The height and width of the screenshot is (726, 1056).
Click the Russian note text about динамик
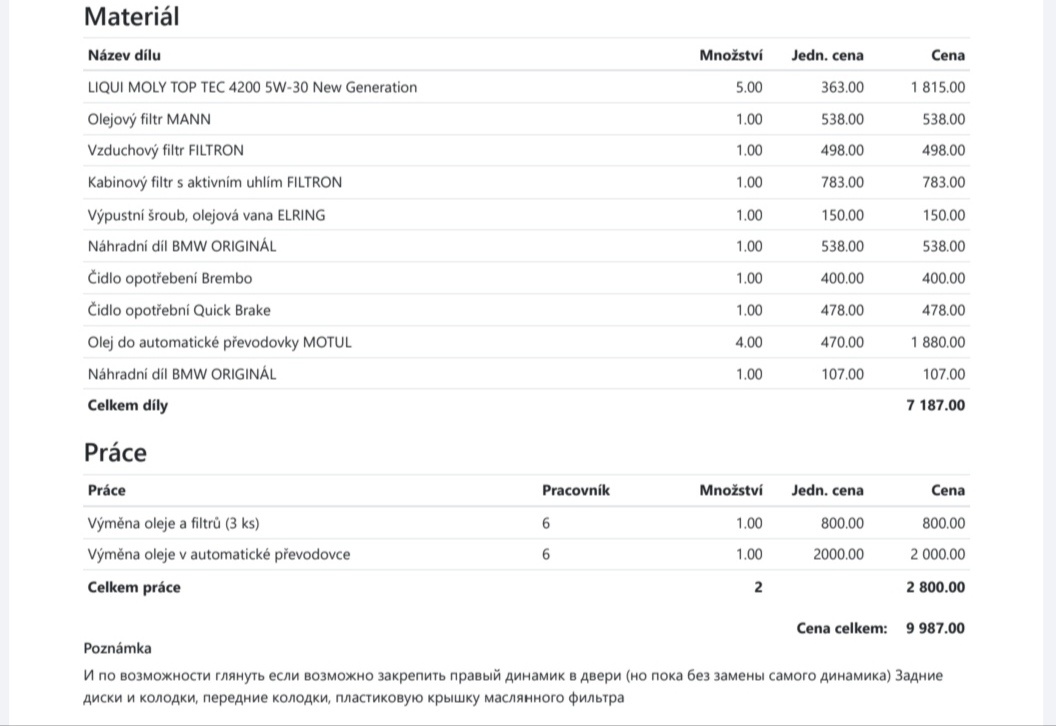pyautogui.click(x=513, y=686)
